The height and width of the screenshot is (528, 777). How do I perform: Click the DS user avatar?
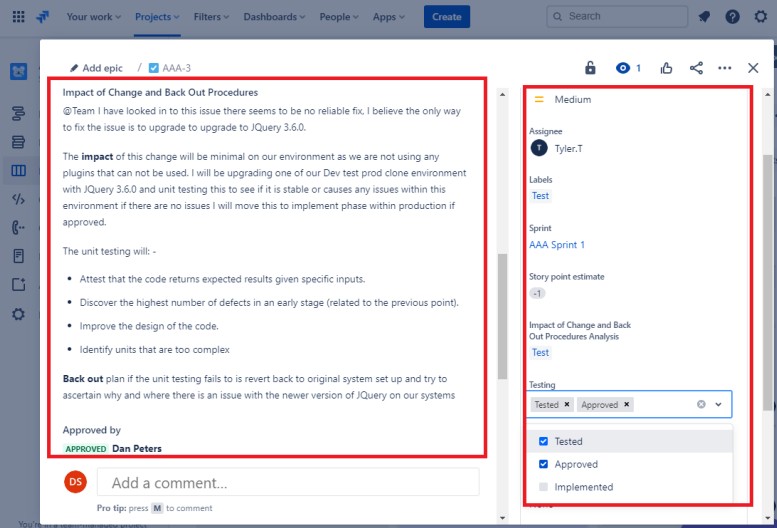pos(75,482)
